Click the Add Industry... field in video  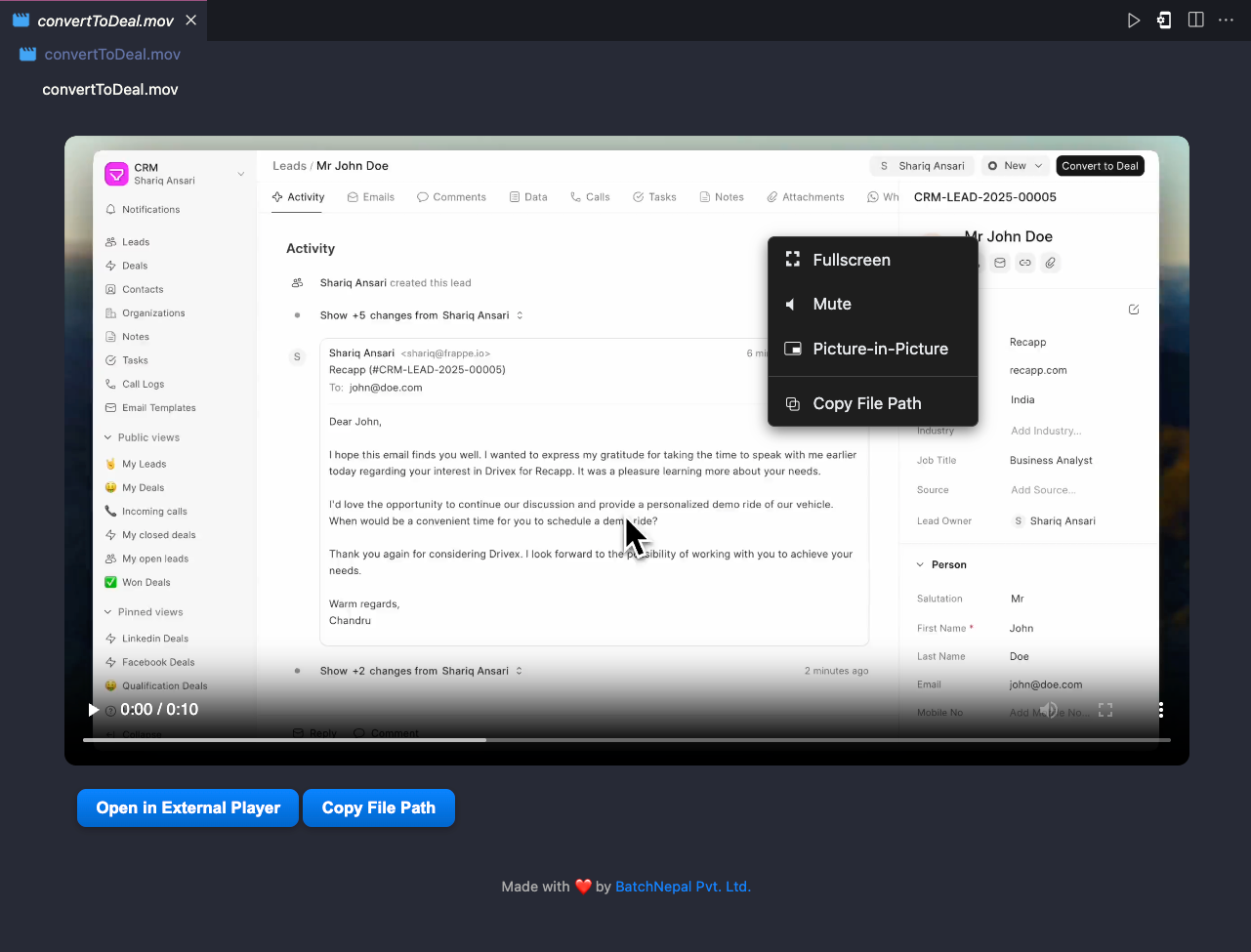[1046, 431]
